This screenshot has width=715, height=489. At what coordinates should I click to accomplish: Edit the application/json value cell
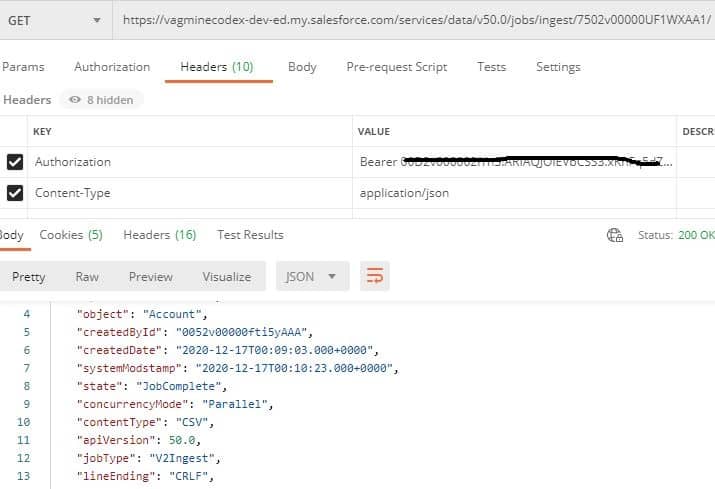(514, 193)
